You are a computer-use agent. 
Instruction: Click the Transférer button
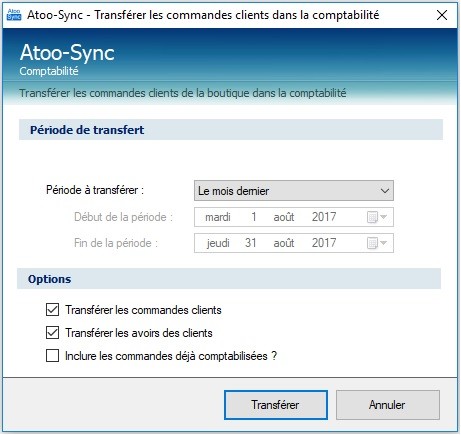276,405
